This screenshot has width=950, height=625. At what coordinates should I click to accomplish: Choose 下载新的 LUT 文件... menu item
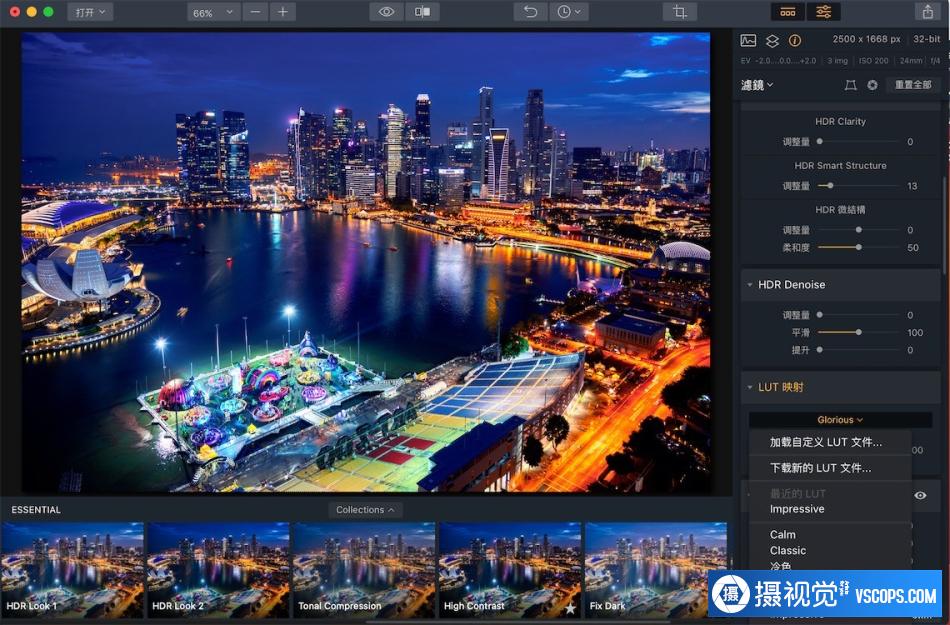pyautogui.click(x=820, y=468)
